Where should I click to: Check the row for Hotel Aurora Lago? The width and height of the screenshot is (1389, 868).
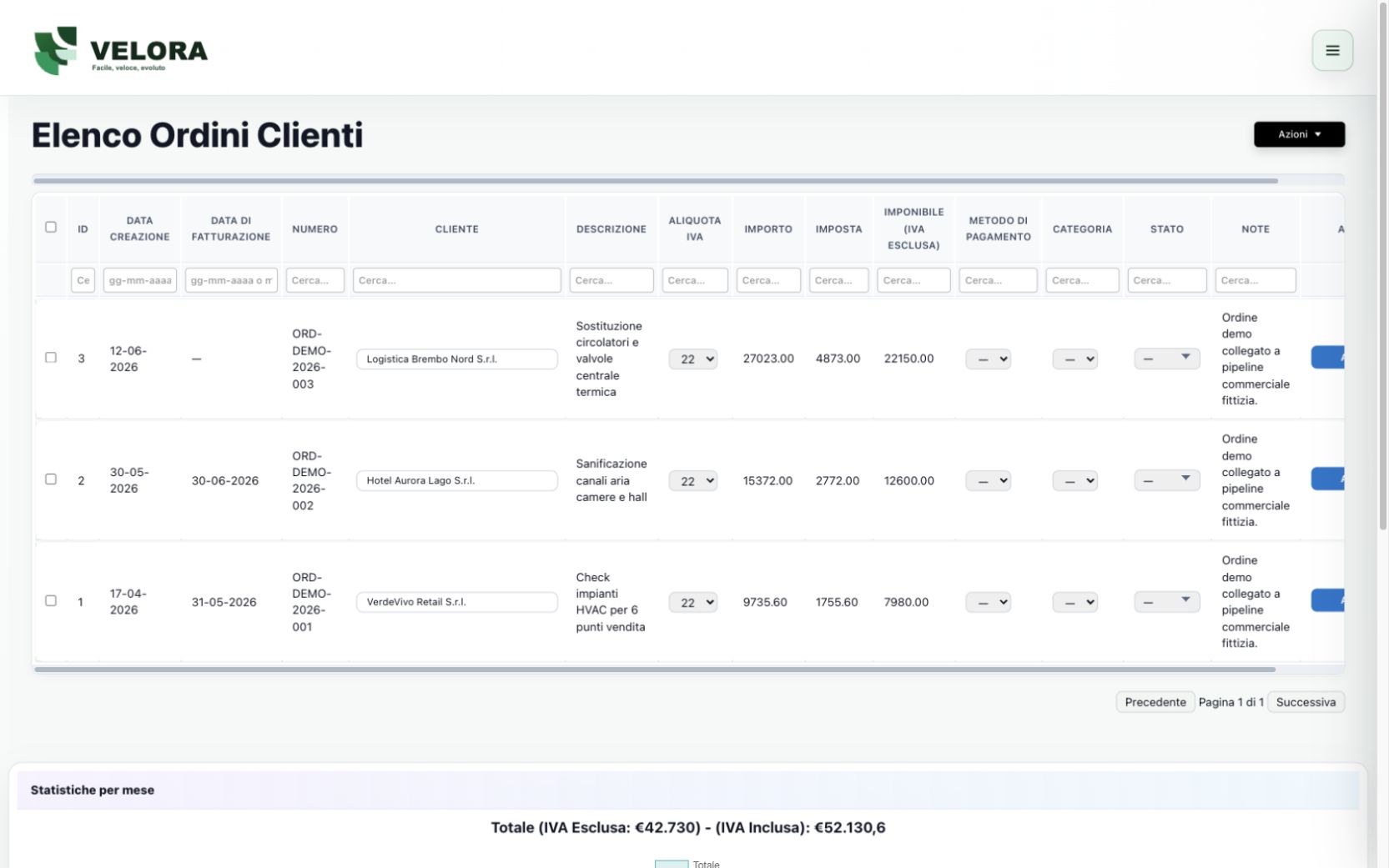coord(51,479)
